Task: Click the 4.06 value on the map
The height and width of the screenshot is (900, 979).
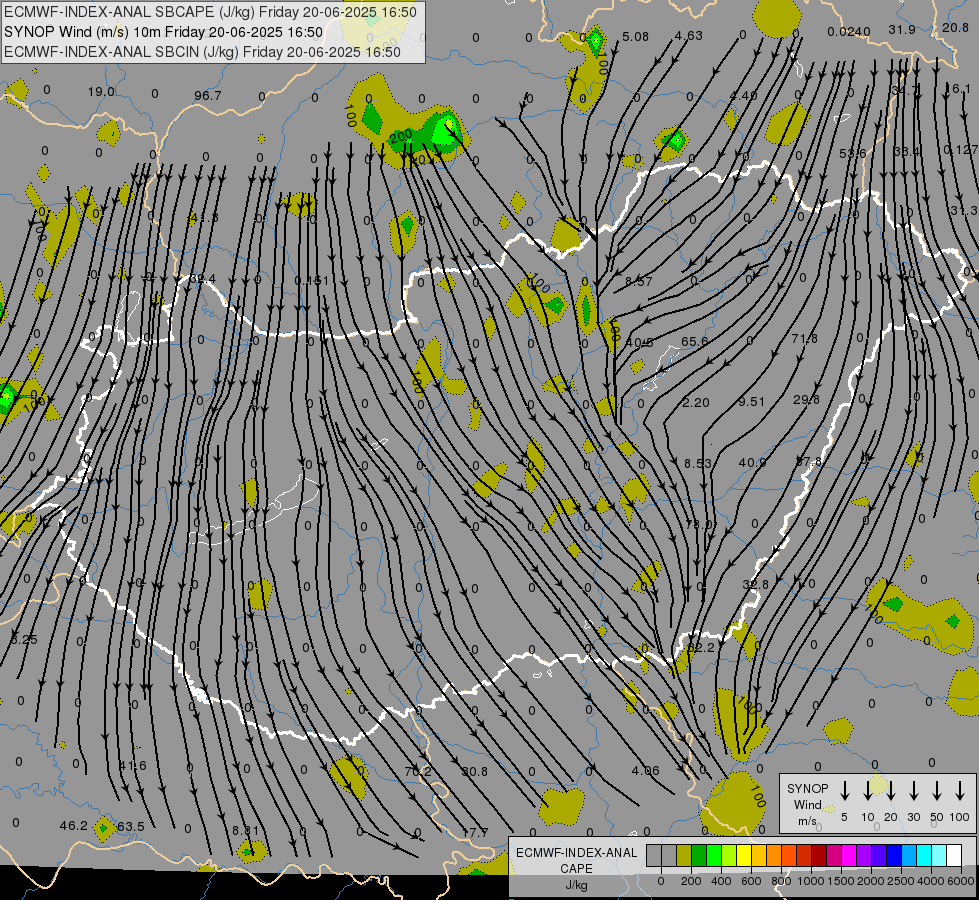Action: [x=646, y=771]
